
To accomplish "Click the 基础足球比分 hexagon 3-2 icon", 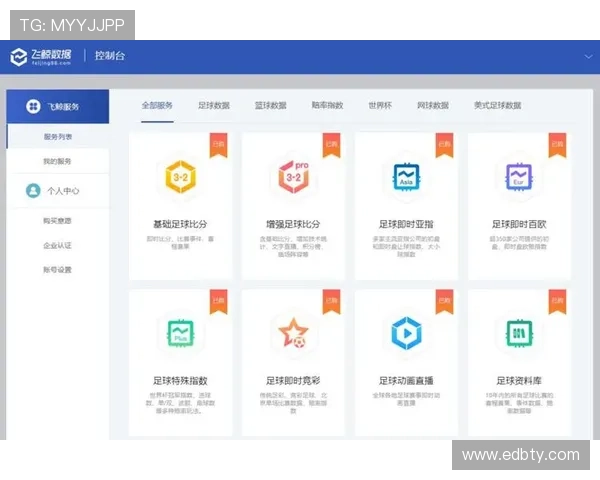I will pos(180,178).
